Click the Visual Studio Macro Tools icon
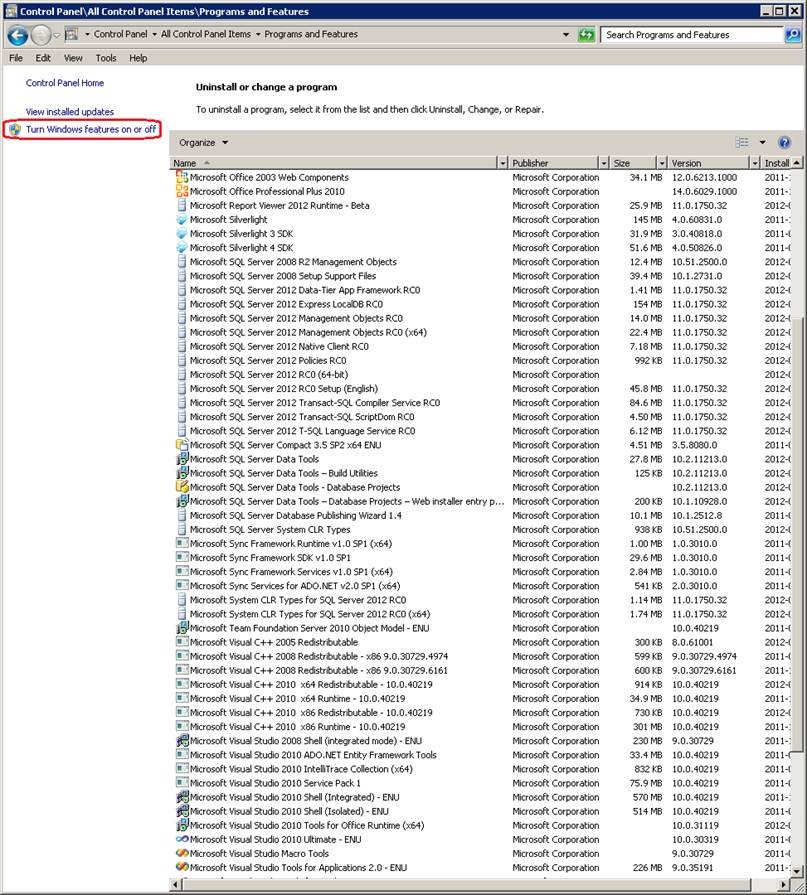 tap(181, 853)
